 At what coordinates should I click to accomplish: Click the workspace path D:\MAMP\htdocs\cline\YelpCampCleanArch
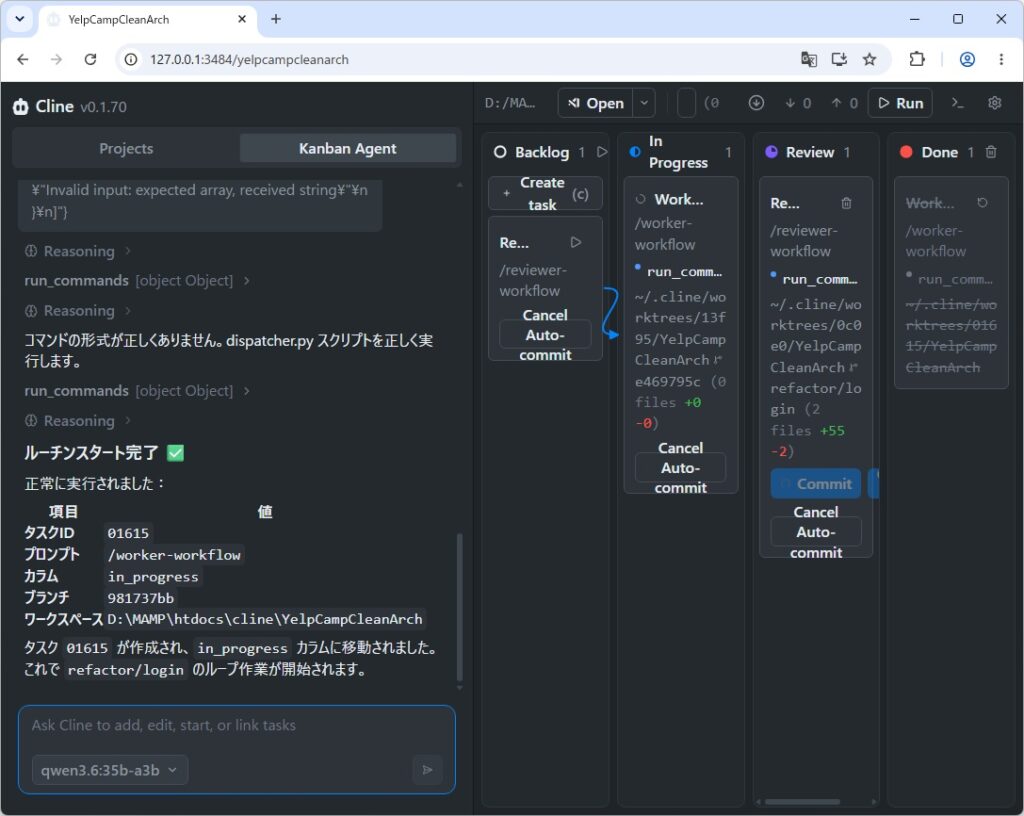(x=264, y=619)
